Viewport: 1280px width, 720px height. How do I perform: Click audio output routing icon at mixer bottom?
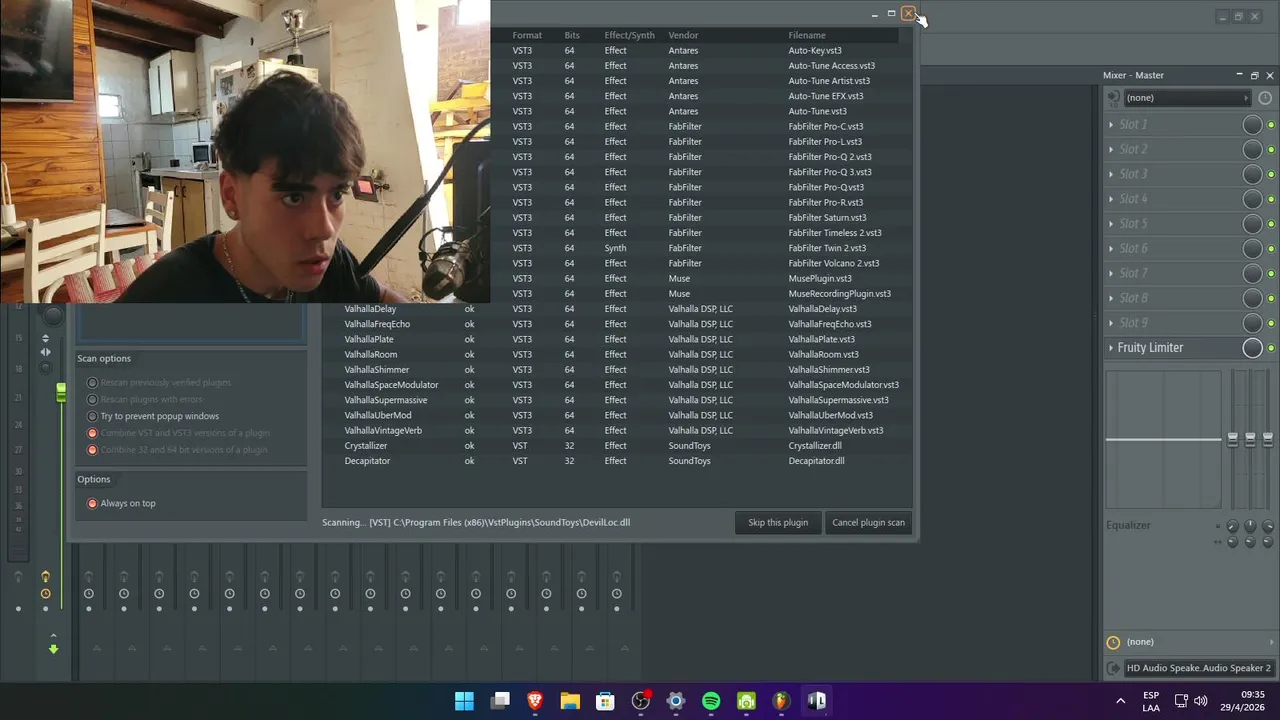pyautogui.click(x=1113, y=668)
